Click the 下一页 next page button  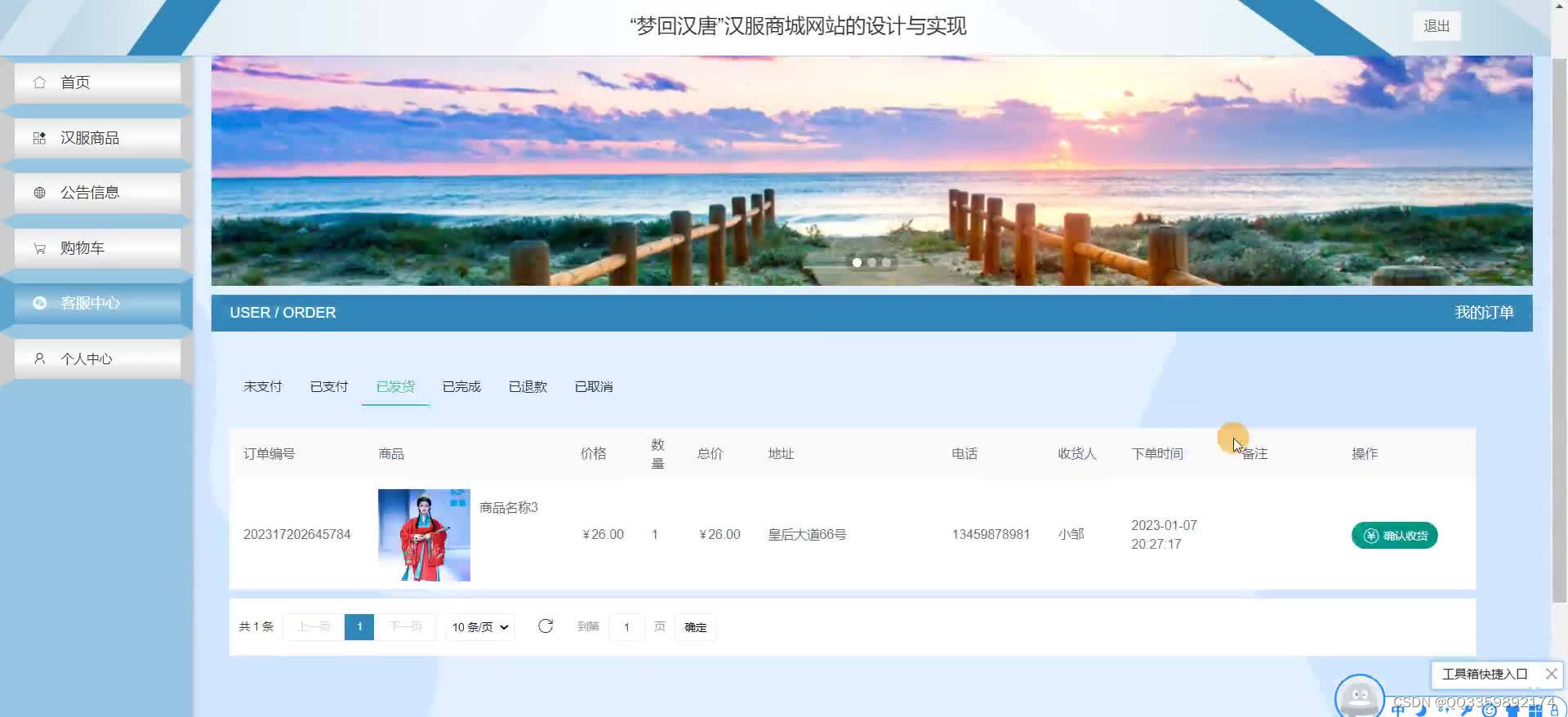[x=405, y=626]
